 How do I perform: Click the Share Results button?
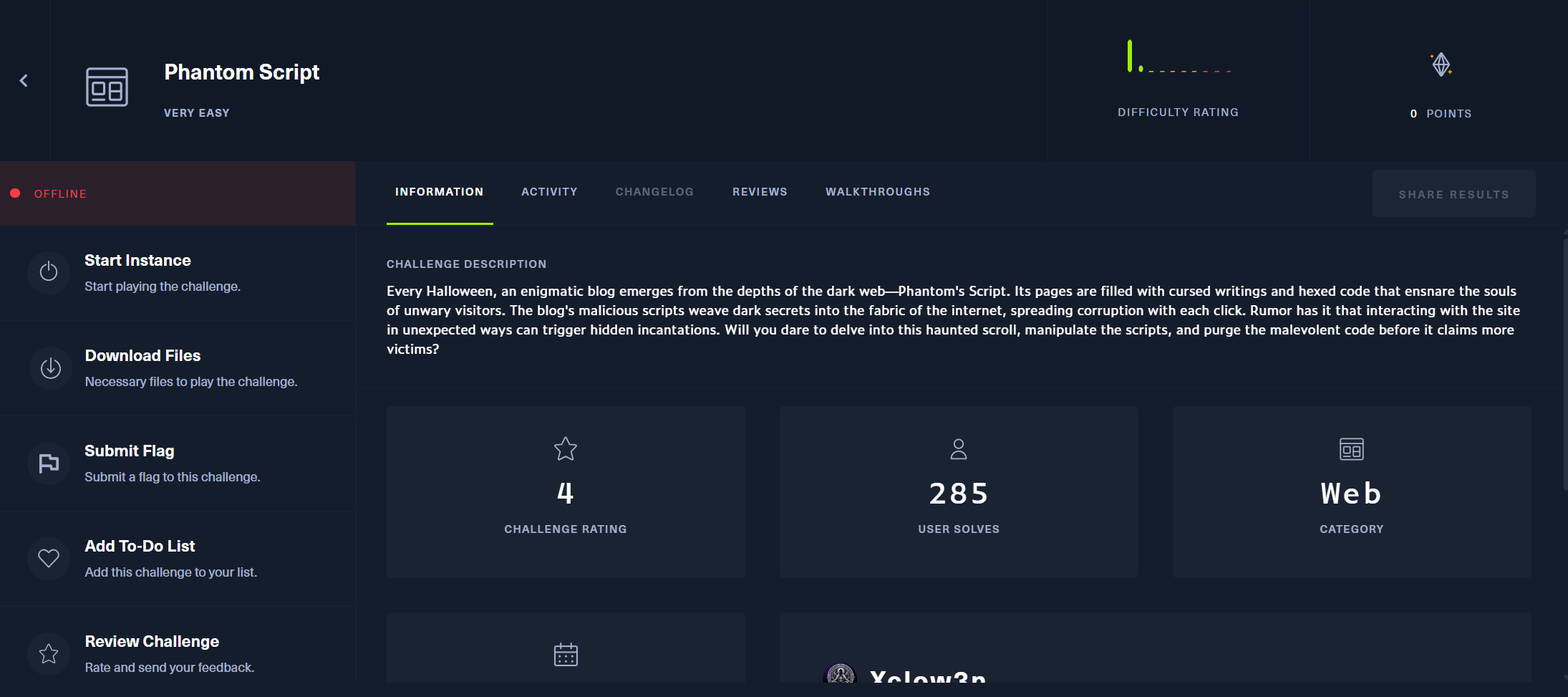point(1454,194)
